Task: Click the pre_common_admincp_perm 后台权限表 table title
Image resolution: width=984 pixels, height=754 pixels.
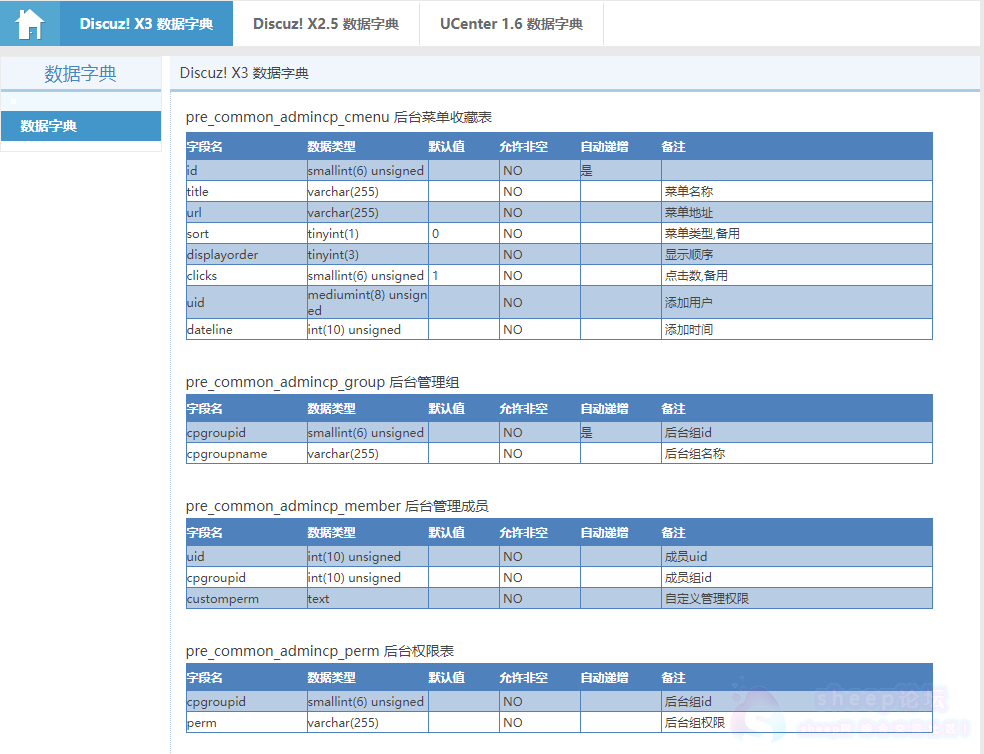Action: pyautogui.click(x=320, y=651)
